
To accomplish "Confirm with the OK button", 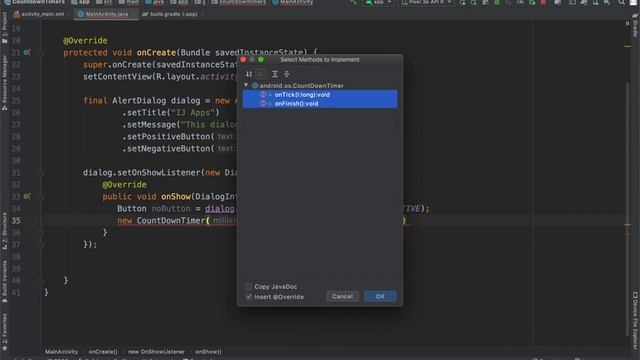I will pyautogui.click(x=380, y=296).
